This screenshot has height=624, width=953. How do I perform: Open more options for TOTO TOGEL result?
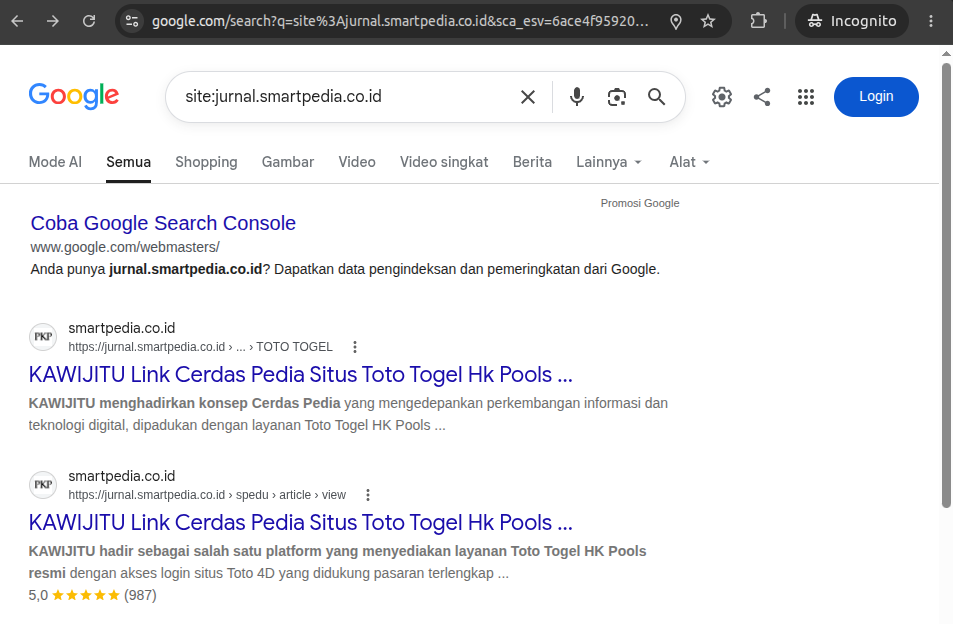(355, 347)
